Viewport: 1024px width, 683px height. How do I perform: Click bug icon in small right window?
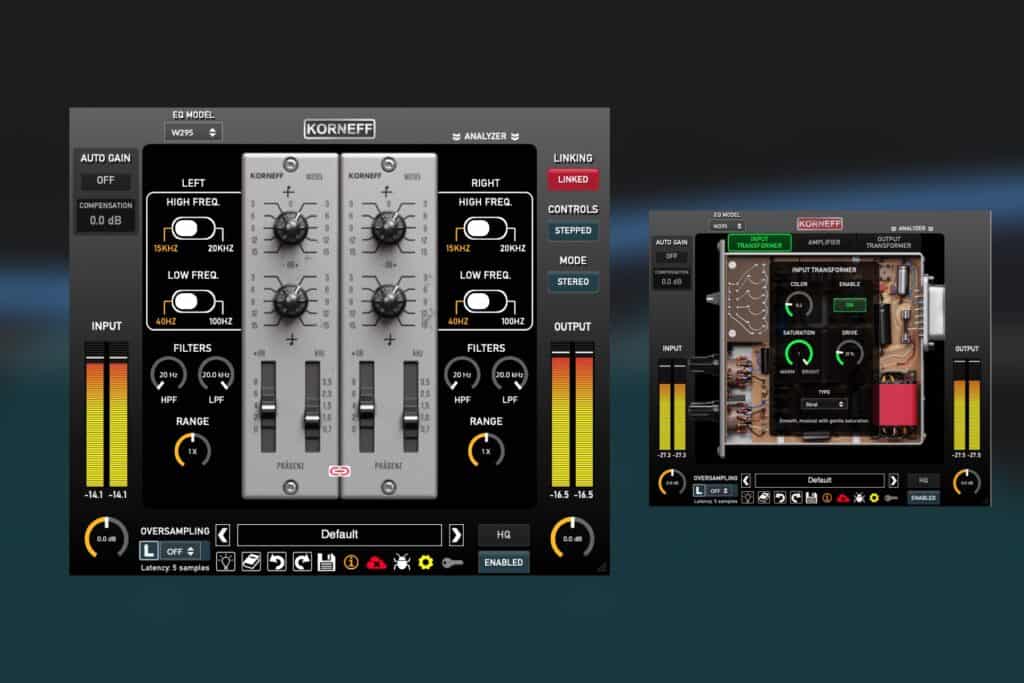click(x=859, y=498)
